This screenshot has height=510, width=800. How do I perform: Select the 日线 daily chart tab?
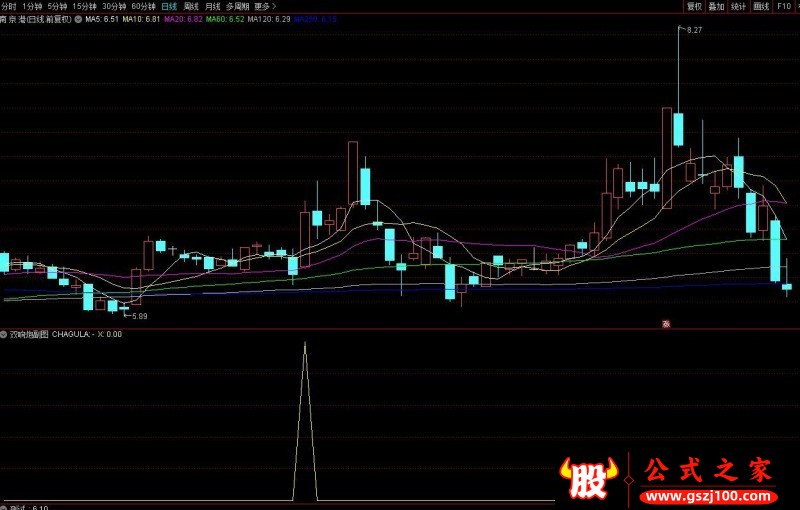click(170, 6)
